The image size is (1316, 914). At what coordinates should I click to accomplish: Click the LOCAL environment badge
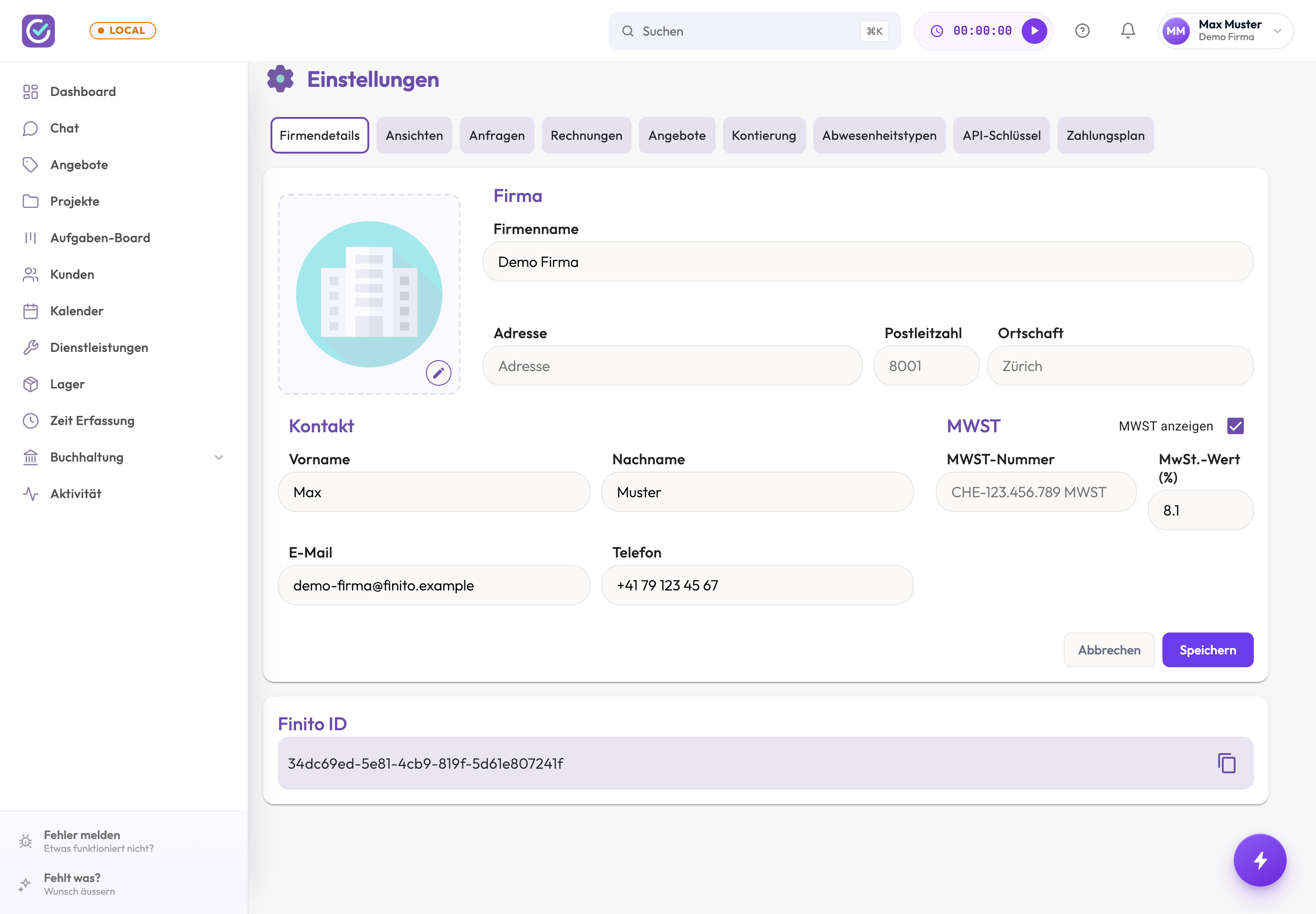(122, 30)
